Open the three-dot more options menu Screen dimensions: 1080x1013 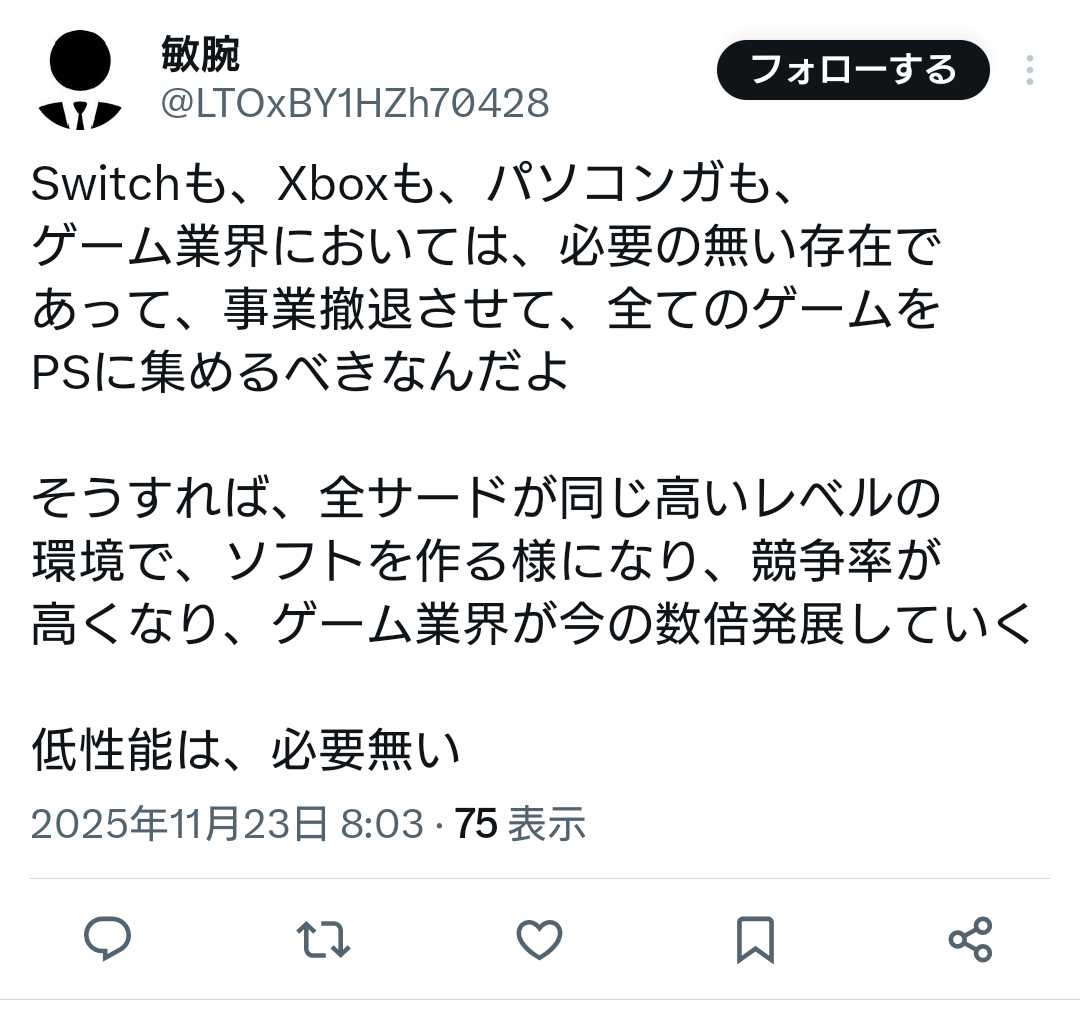[x=1030, y=70]
